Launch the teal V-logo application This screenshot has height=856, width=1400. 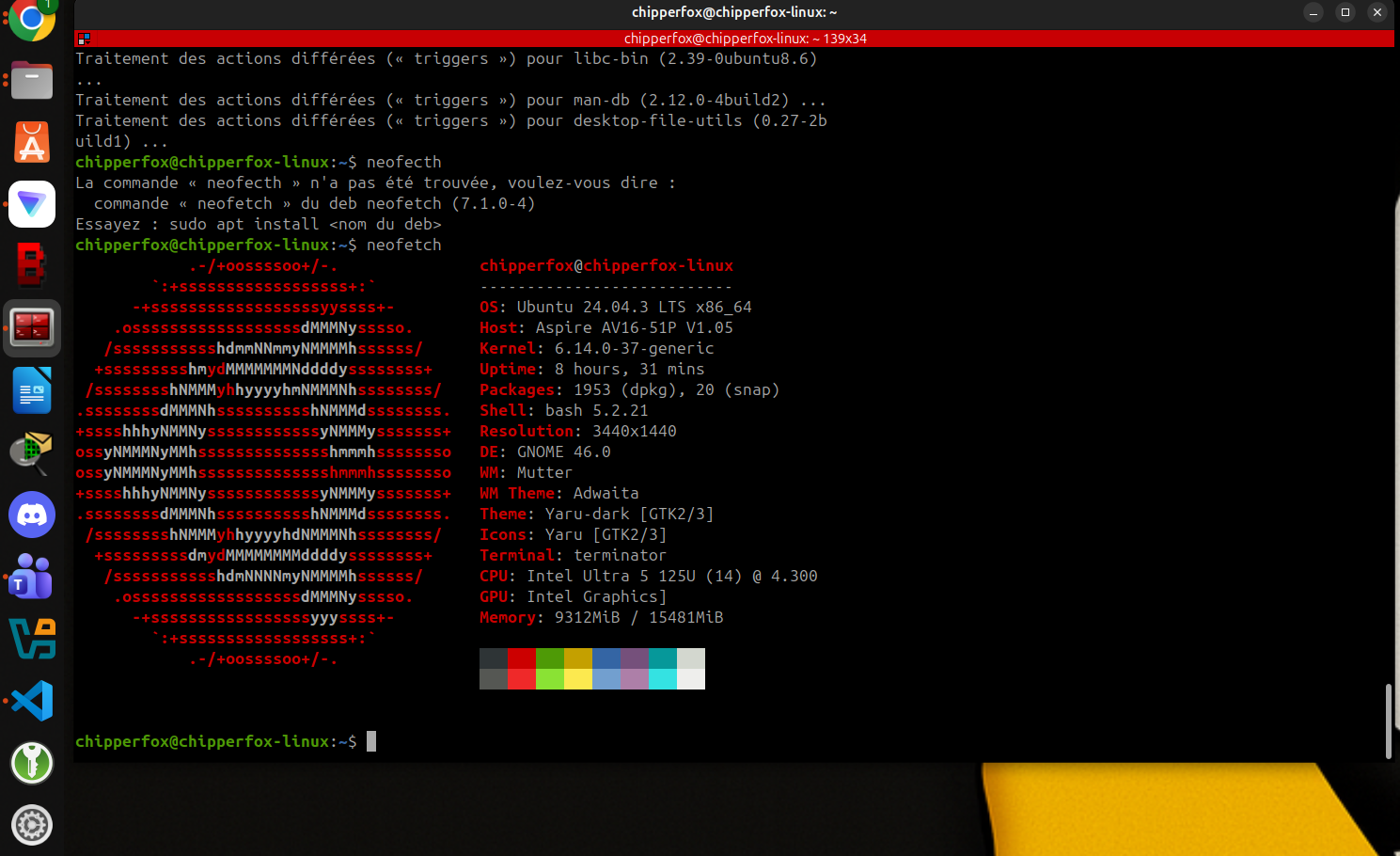coord(31,639)
